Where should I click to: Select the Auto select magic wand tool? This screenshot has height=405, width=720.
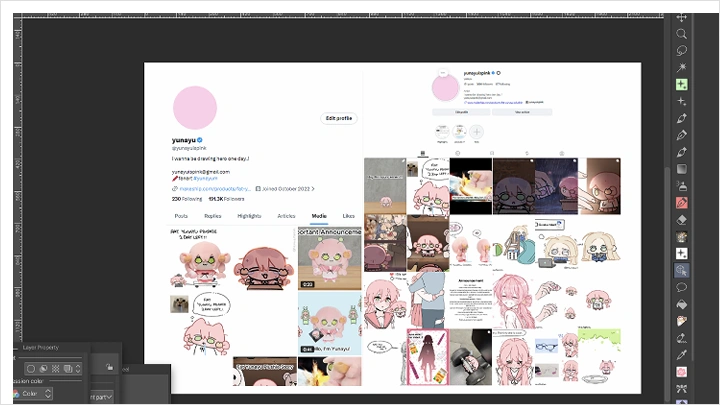pyautogui.click(x=681, y=68)
